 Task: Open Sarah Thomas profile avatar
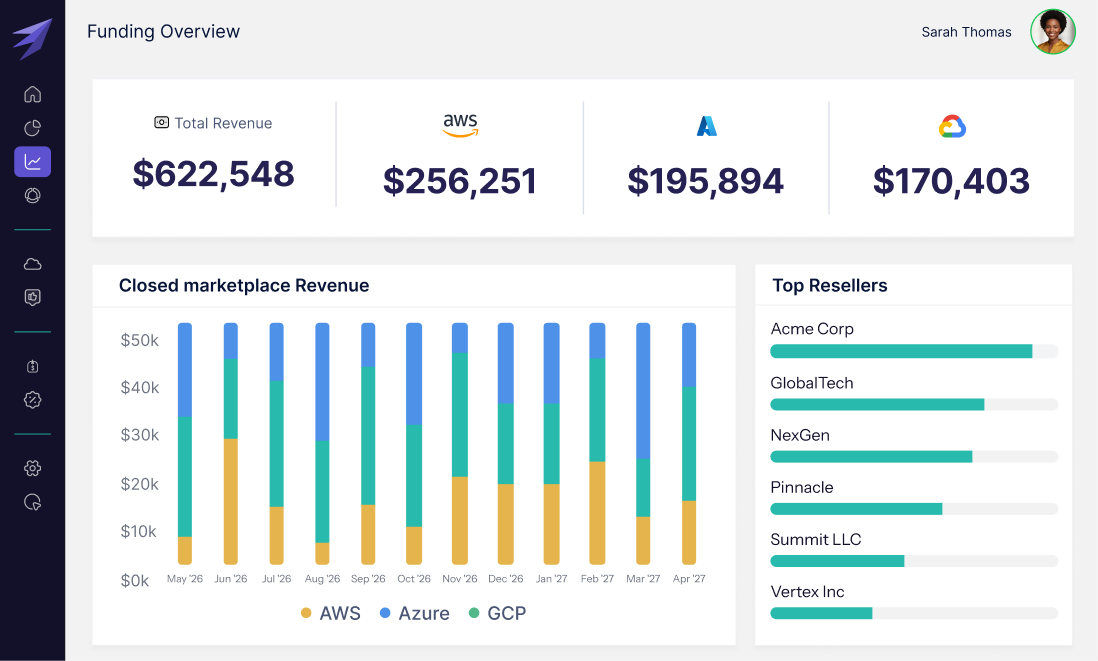pyautogui.click(x=1052, y=32)
